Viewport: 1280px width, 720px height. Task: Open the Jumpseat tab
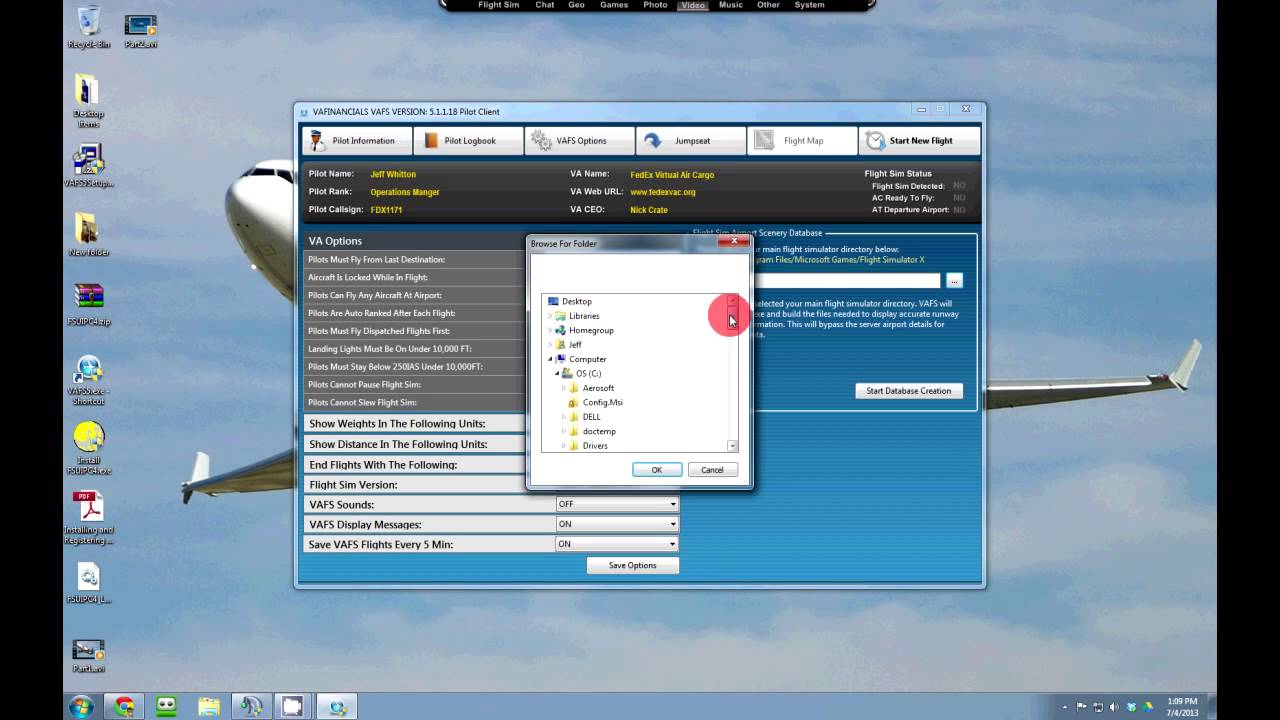click(691, 141)
